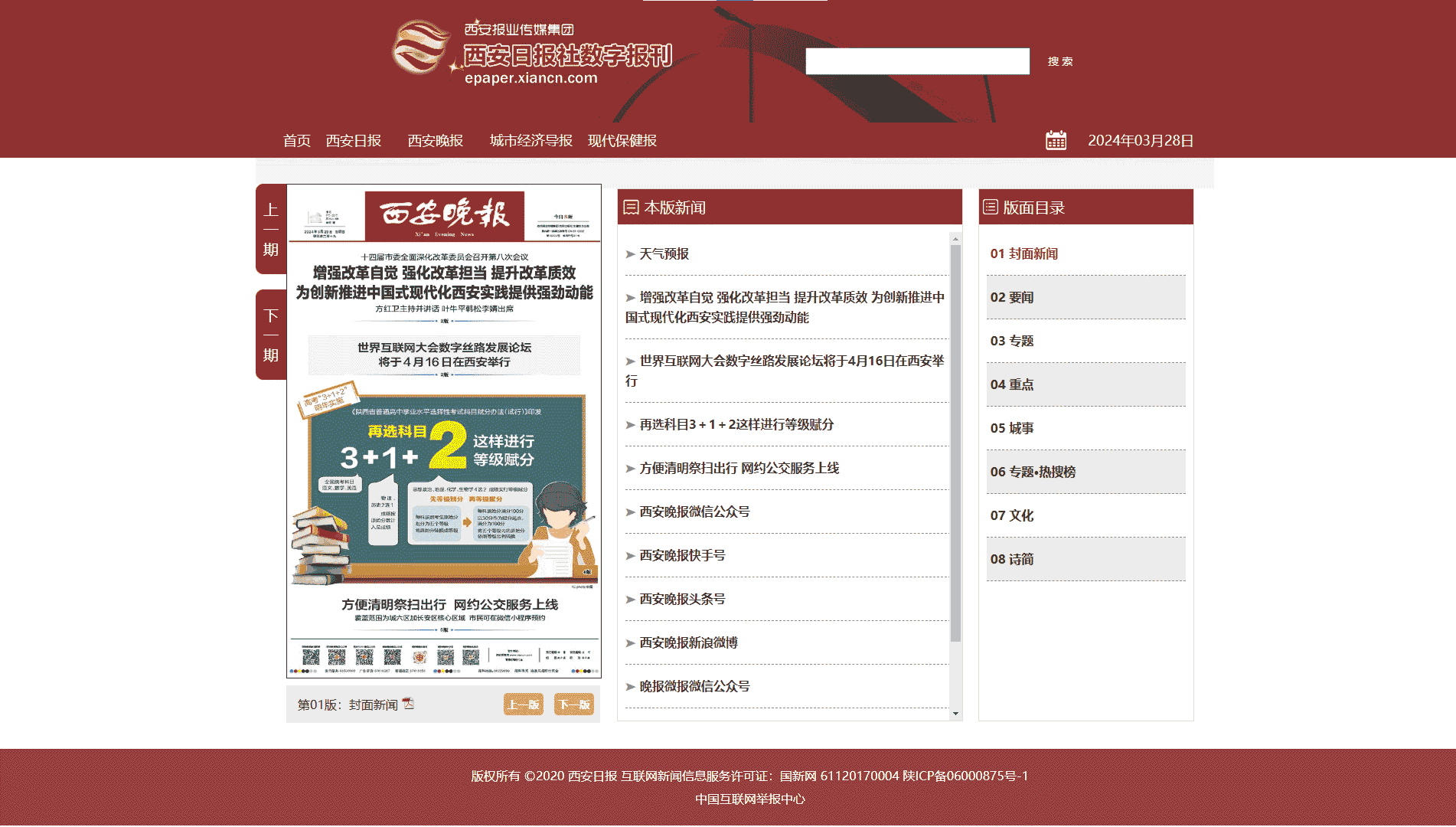The width and height of the screenshot is (1456, 827).
Task: Open the 天气预报 news item
Action: [664, 254]
